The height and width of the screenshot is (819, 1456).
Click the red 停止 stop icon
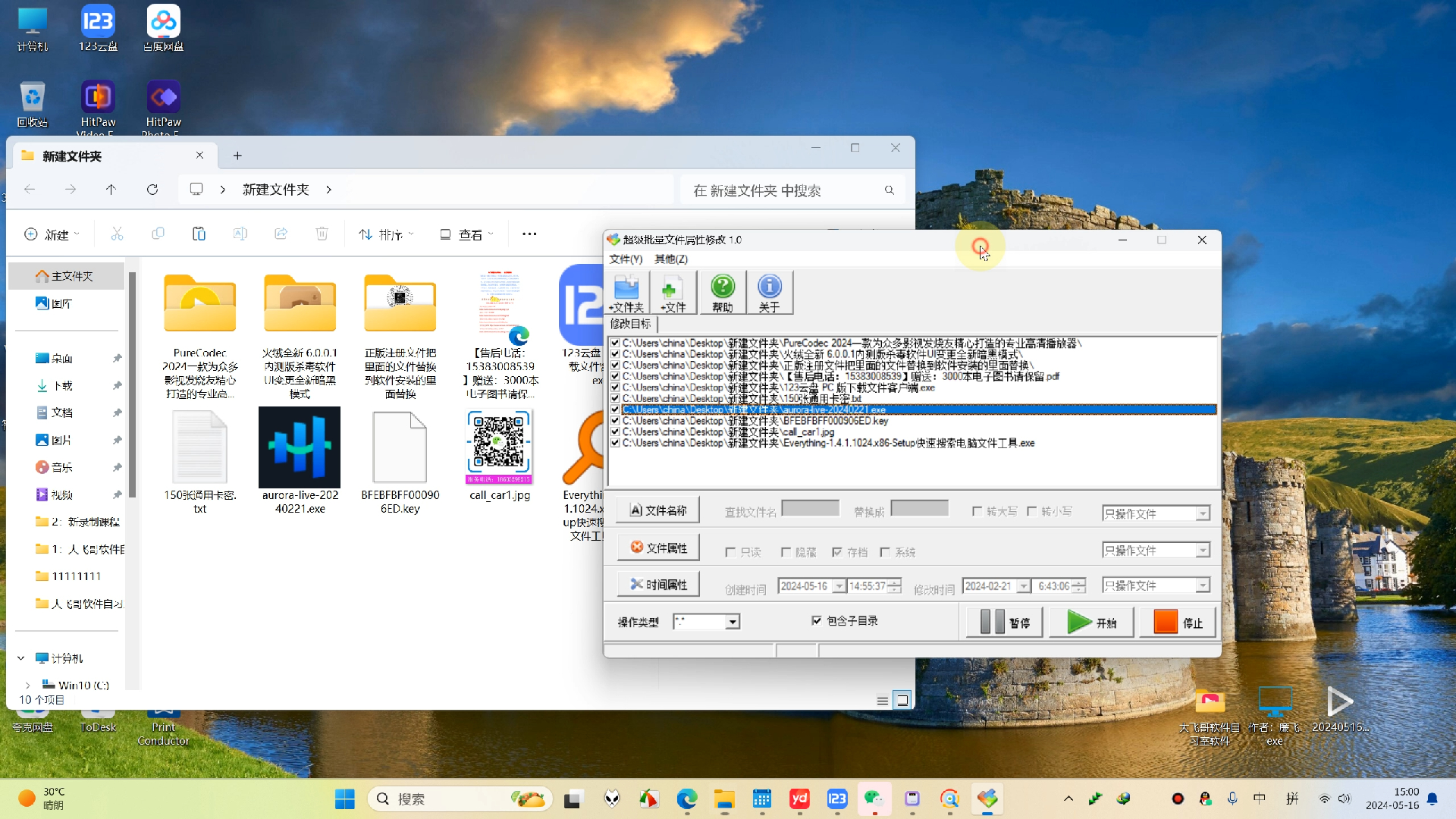(1165, 622)
